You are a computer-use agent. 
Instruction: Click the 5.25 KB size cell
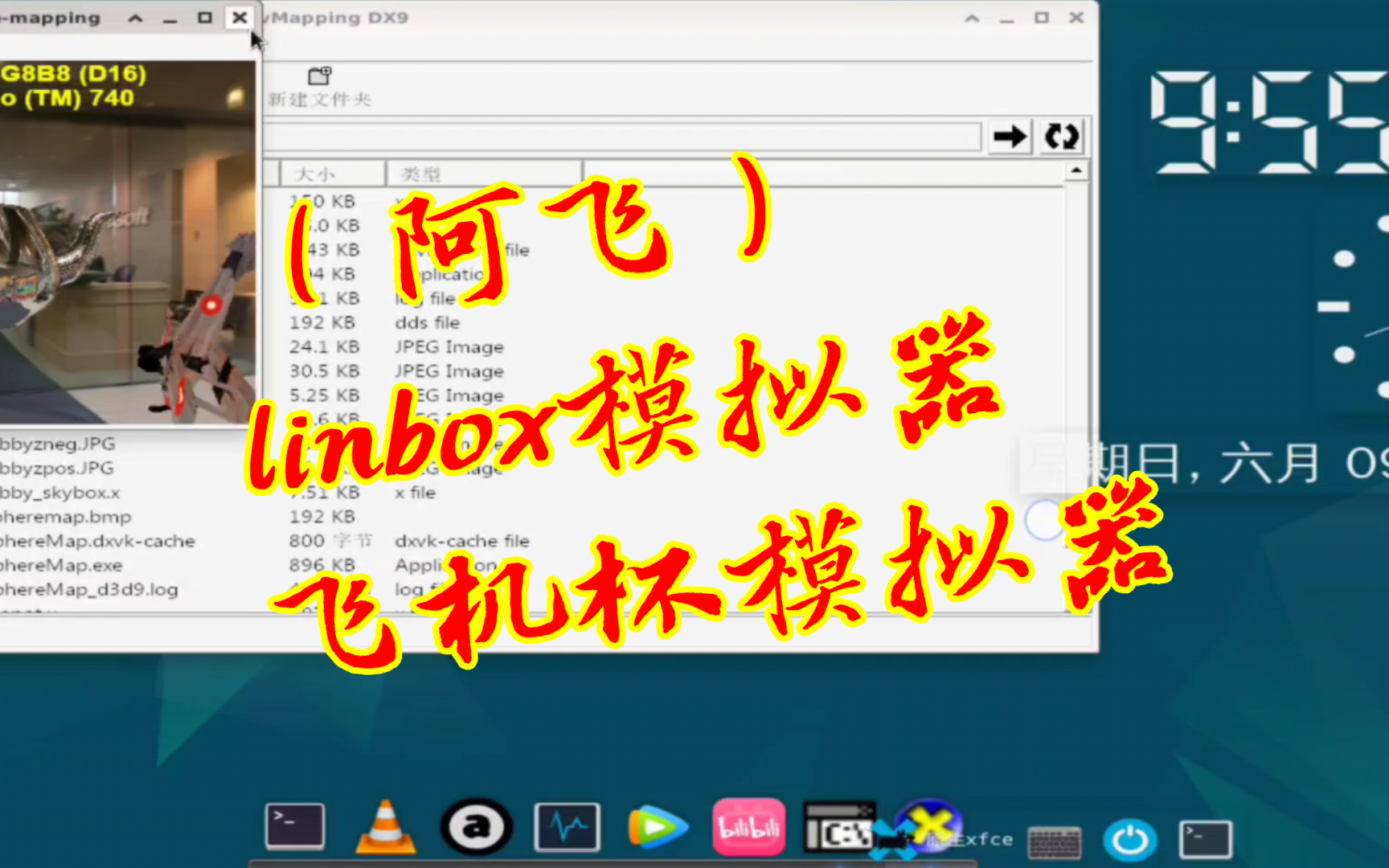point(324,395)
